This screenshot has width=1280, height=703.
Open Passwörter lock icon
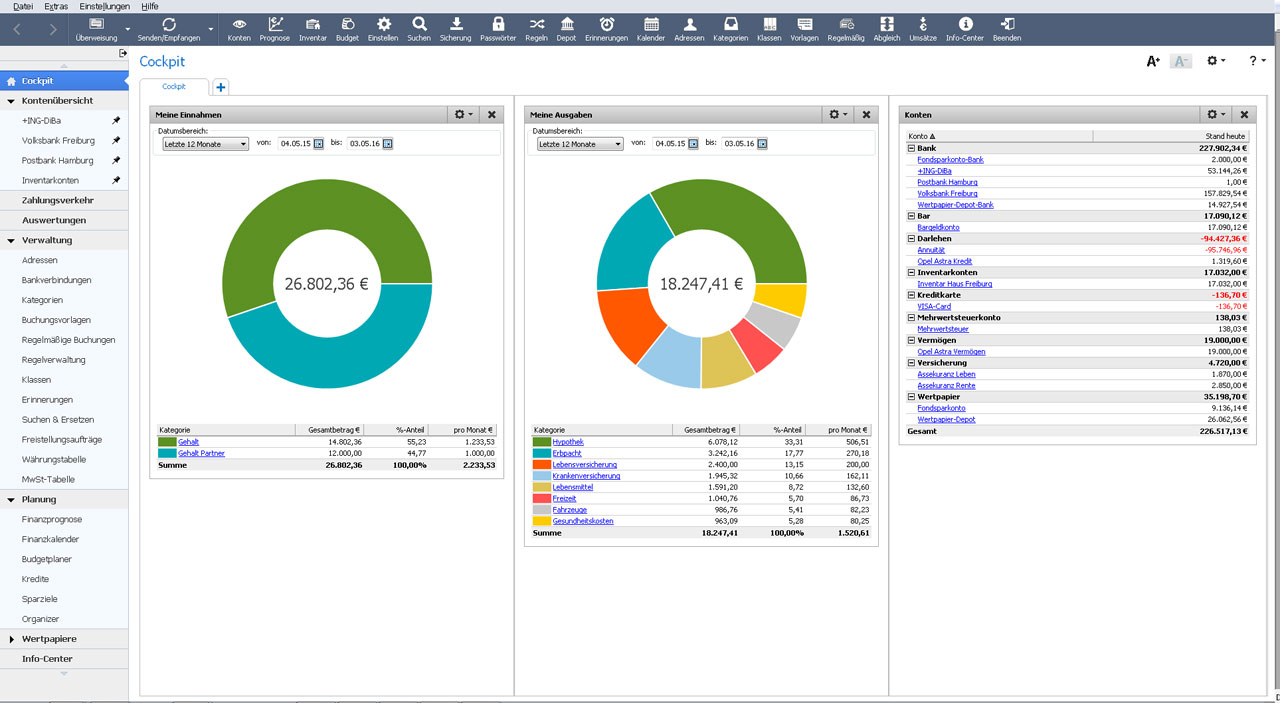pos(498,28)
